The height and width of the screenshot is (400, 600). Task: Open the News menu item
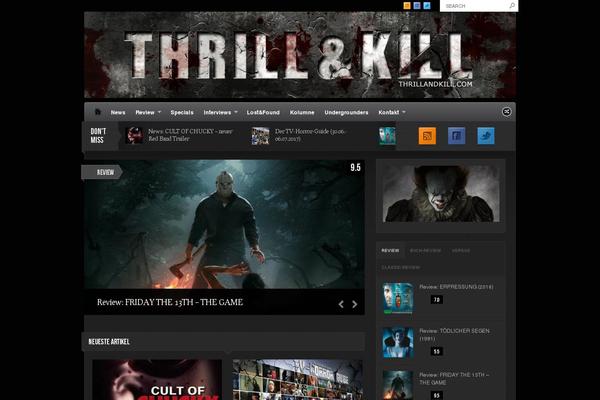118,112
